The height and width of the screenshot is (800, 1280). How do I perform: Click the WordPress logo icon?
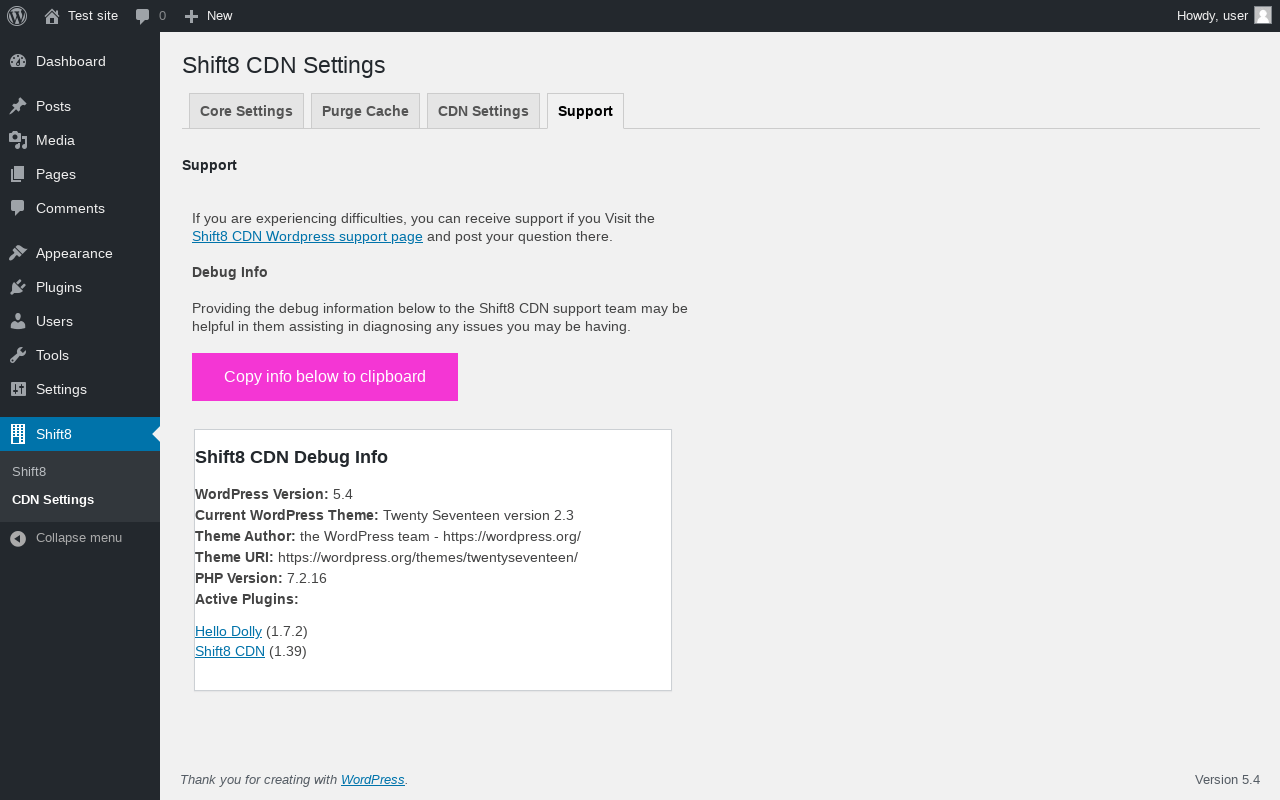coord(17,16)
